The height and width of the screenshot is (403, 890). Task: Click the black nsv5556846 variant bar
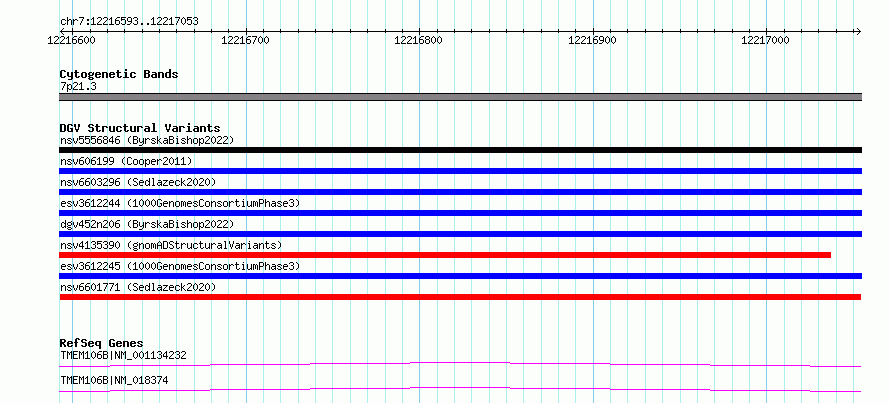(x=461, y=150)
